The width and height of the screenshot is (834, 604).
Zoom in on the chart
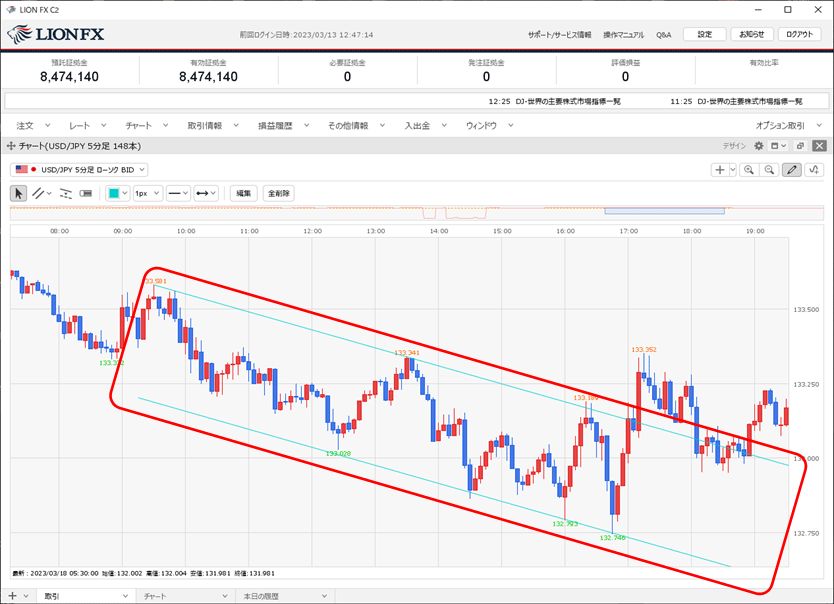tap(749, 170)
